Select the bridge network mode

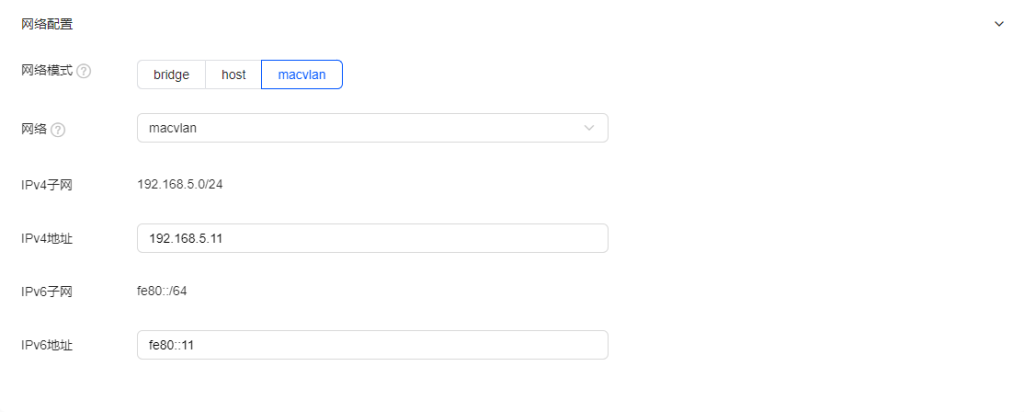171,75
